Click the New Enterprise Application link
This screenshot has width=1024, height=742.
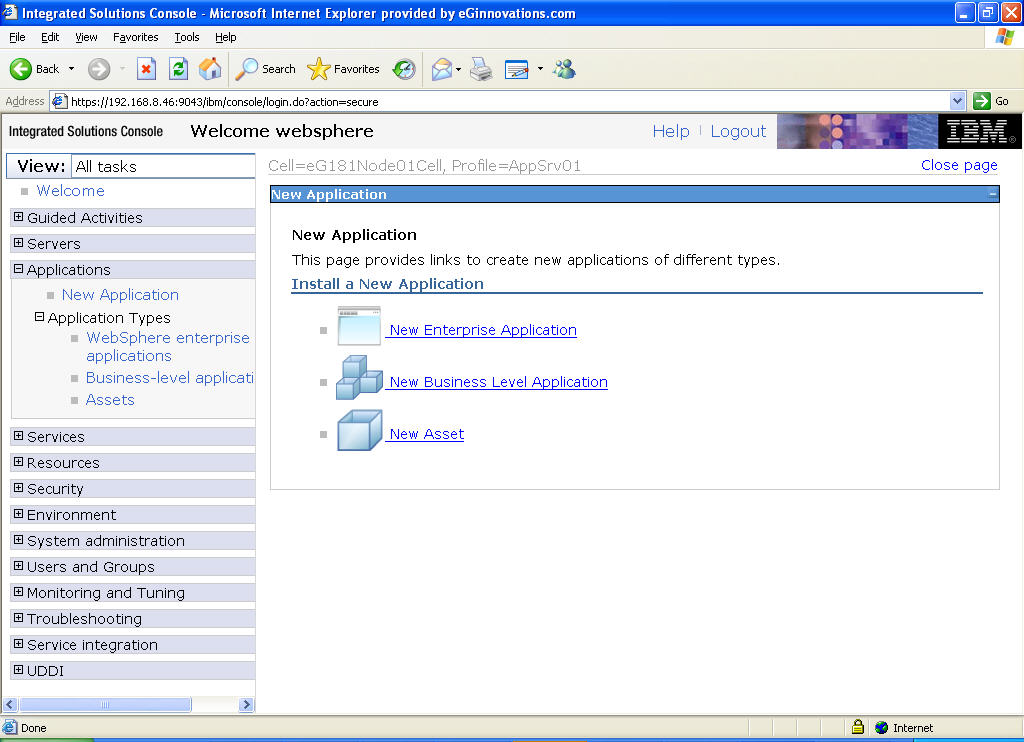483,330
